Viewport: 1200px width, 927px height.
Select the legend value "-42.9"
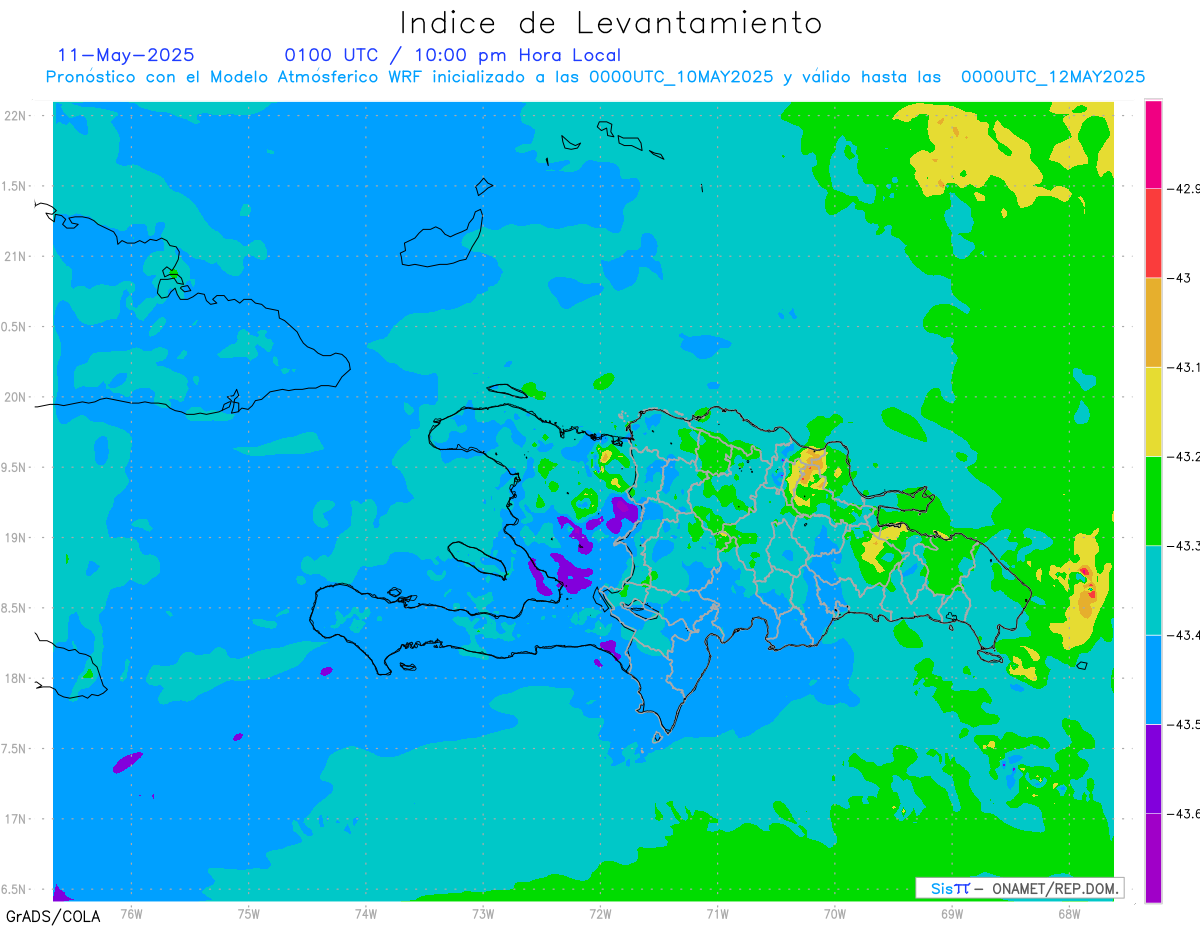tap(1184, 188)
